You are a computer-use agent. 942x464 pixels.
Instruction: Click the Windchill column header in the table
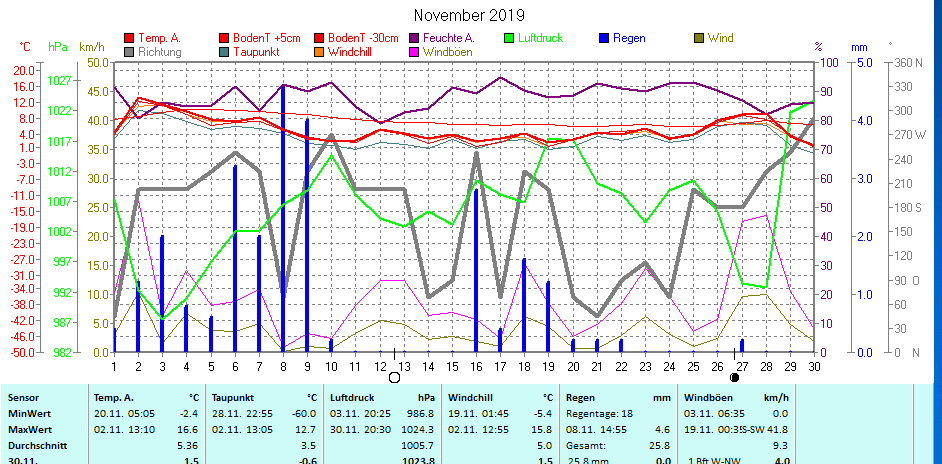(x=469, y=398)
